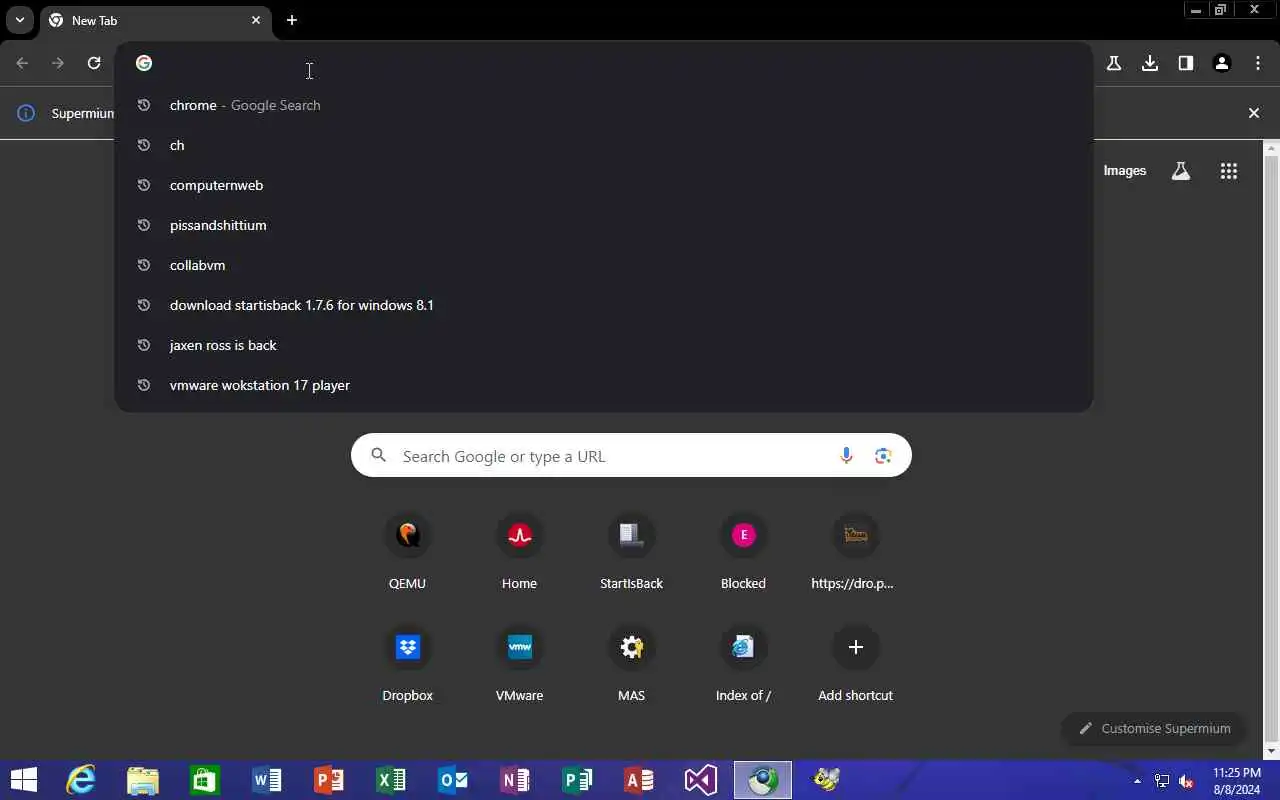The height and width of the screenshot is (800, 1280).
Task: Open the tab search dropdown arrow
Action: point(19,20)
